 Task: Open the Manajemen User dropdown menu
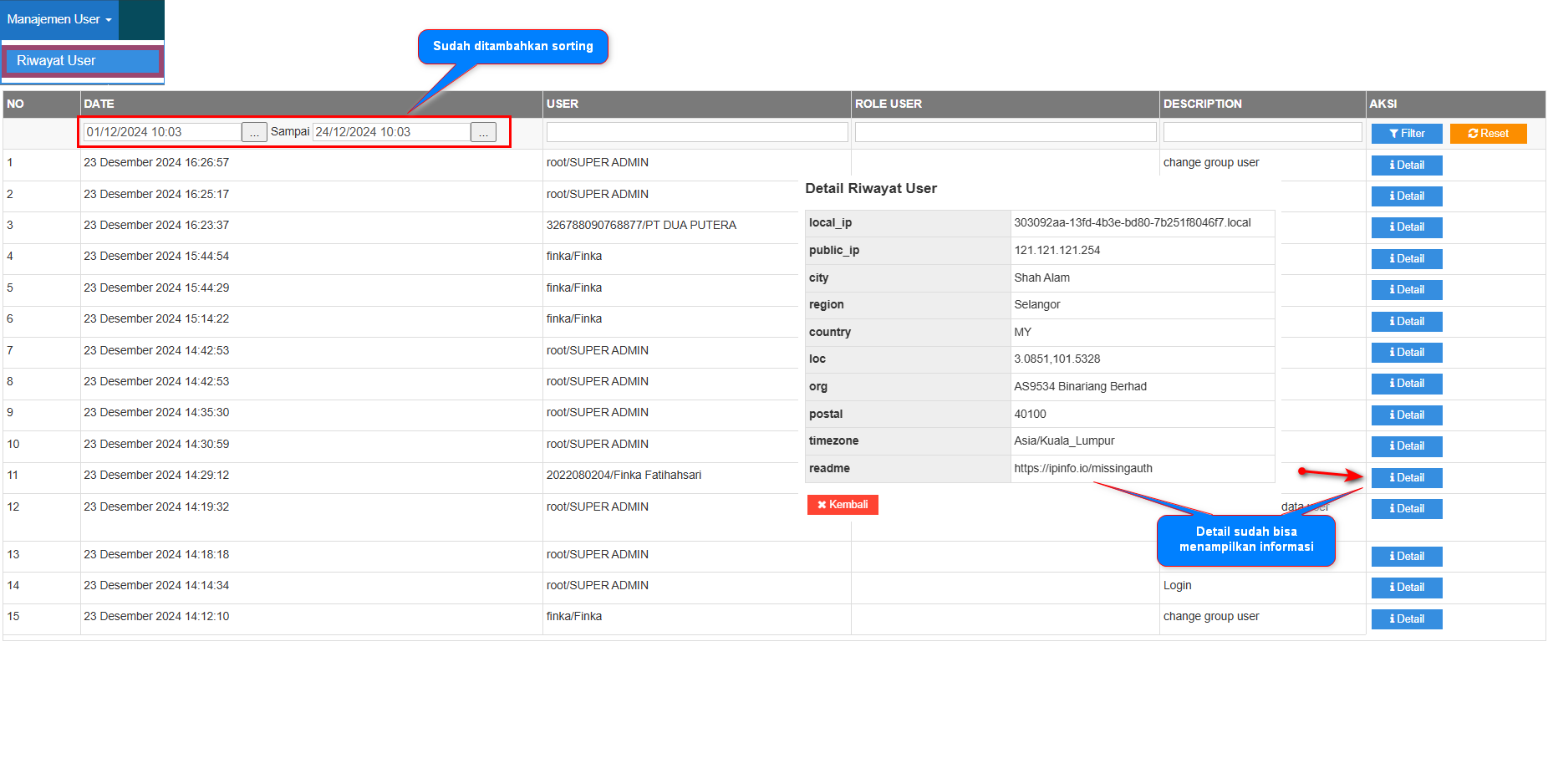click(x=59, y=19)
